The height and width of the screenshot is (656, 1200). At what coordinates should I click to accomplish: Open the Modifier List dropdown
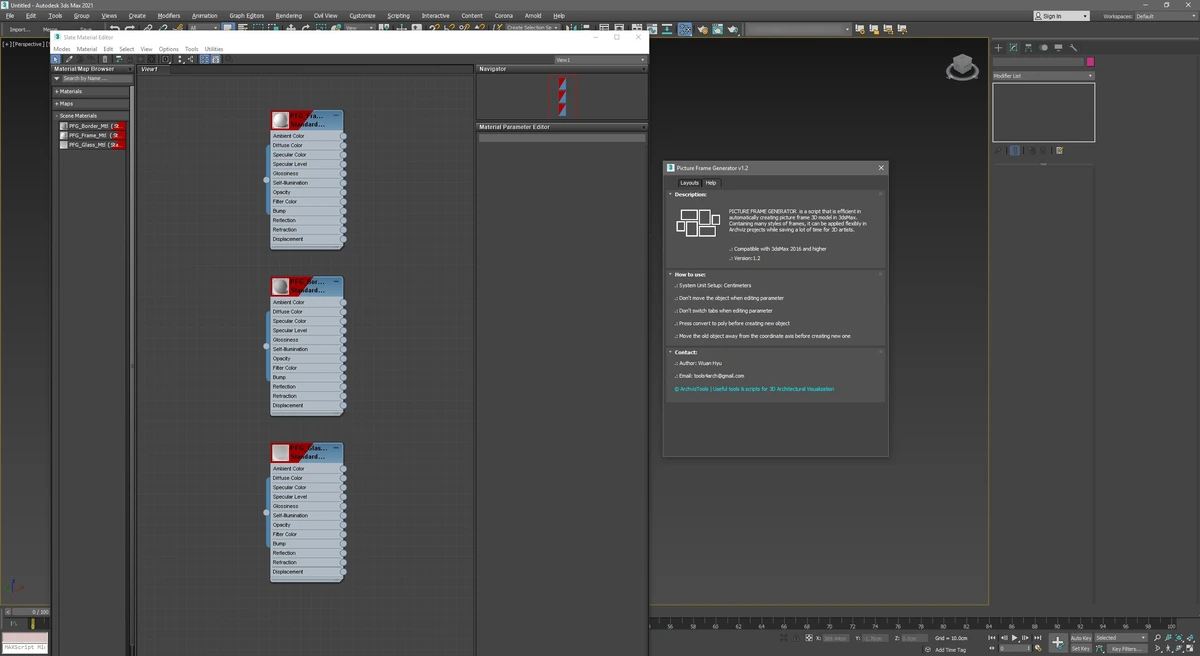click(1043, 76)
